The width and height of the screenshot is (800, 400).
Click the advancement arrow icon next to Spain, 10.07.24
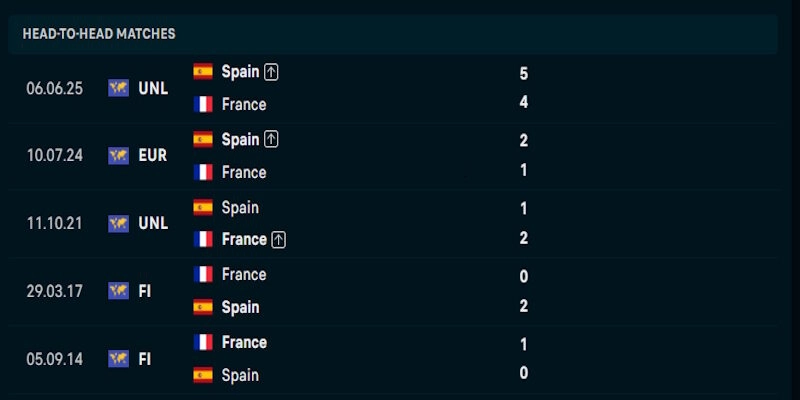(x=271, y=140)
